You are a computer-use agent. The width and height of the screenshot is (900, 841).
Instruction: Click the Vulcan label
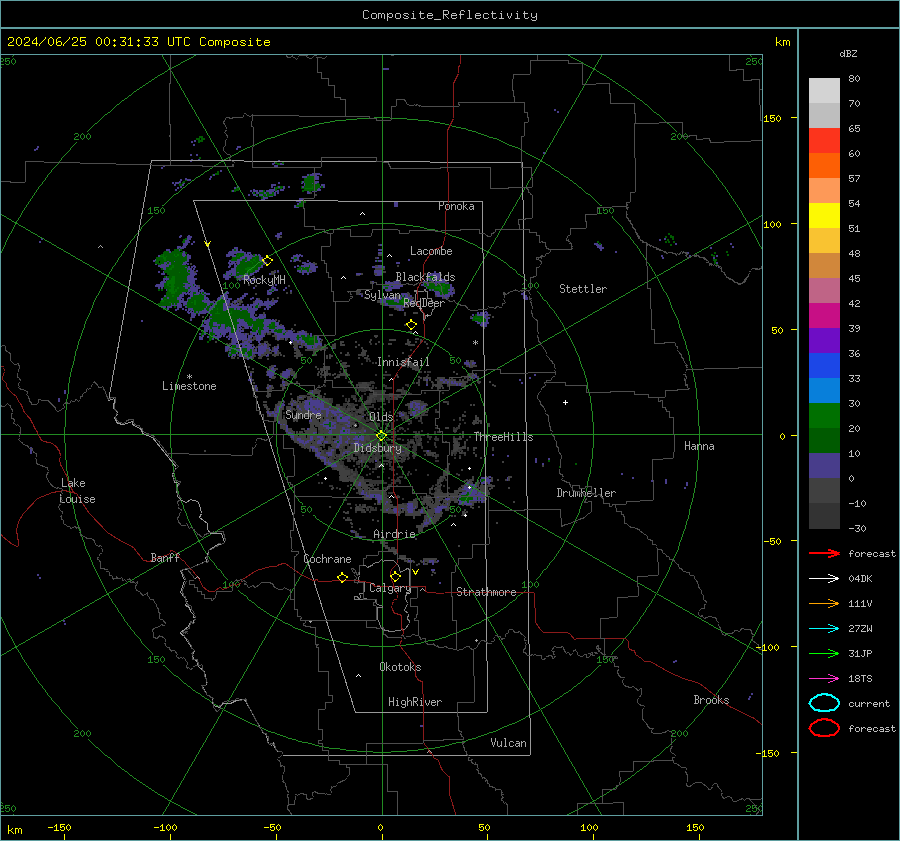click(509, 743)
